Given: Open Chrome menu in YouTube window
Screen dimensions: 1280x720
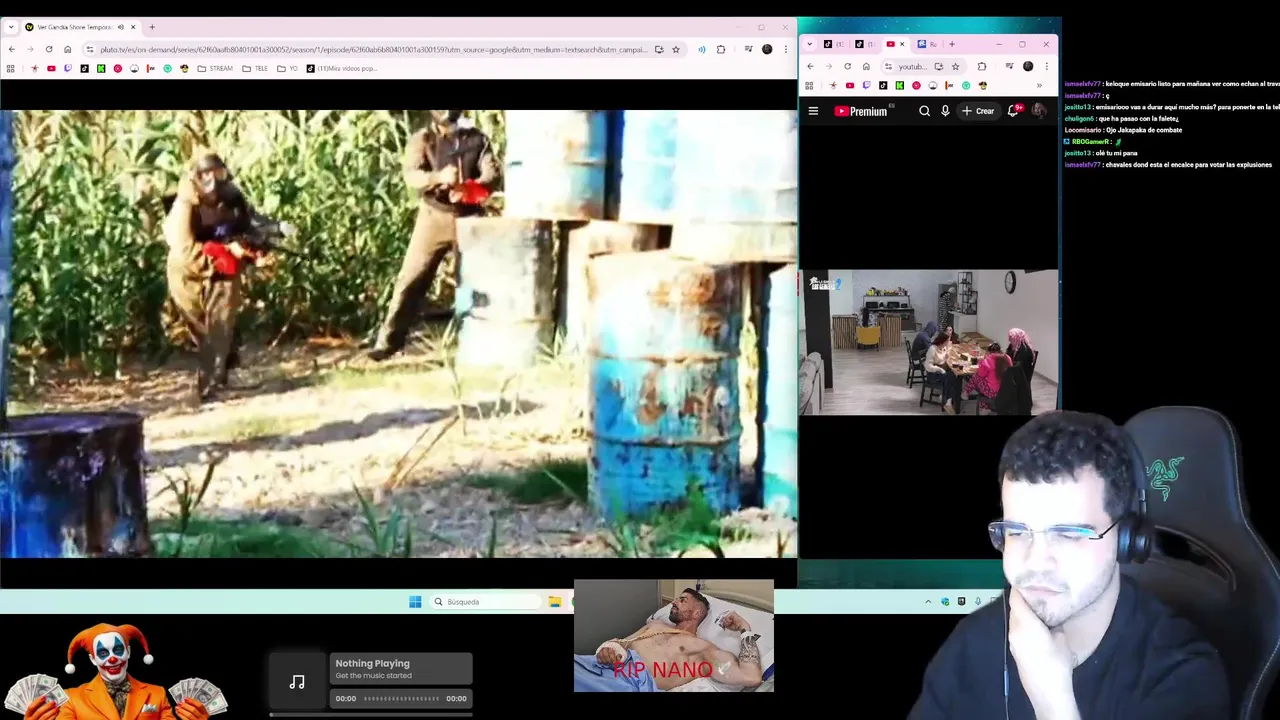Looking at the screenshot, I should (x=1047, y=66).
